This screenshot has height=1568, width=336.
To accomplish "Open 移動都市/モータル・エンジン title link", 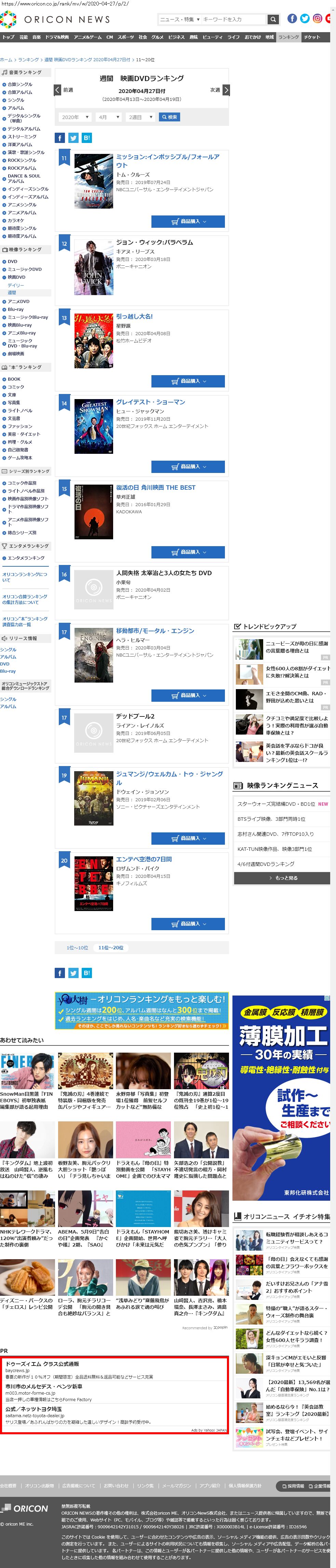I will click(x=155, y=631).
